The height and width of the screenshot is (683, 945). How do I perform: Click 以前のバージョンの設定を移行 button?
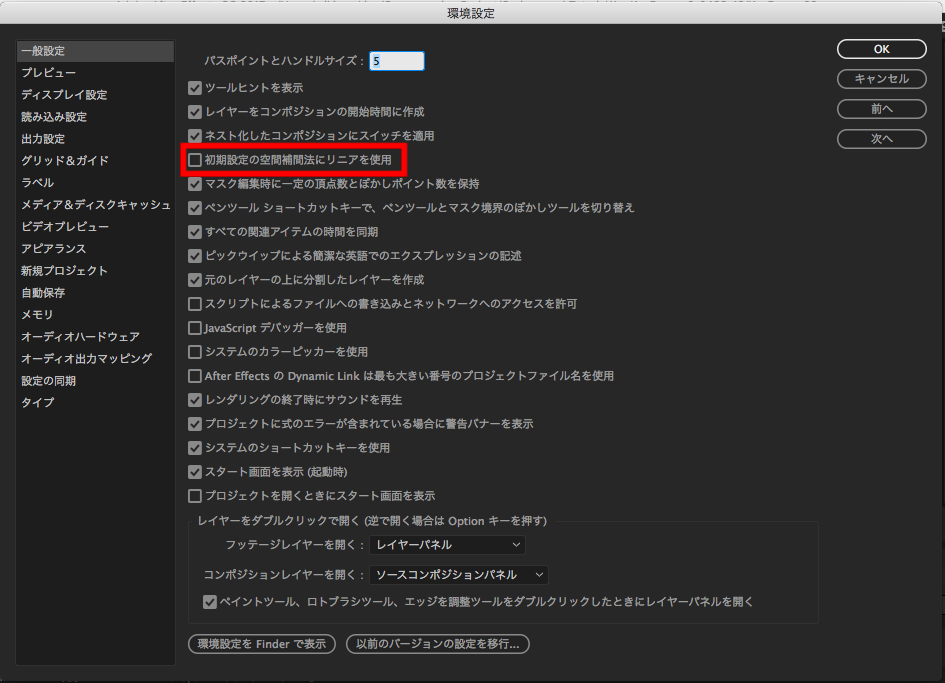click(x=438, y=644)
